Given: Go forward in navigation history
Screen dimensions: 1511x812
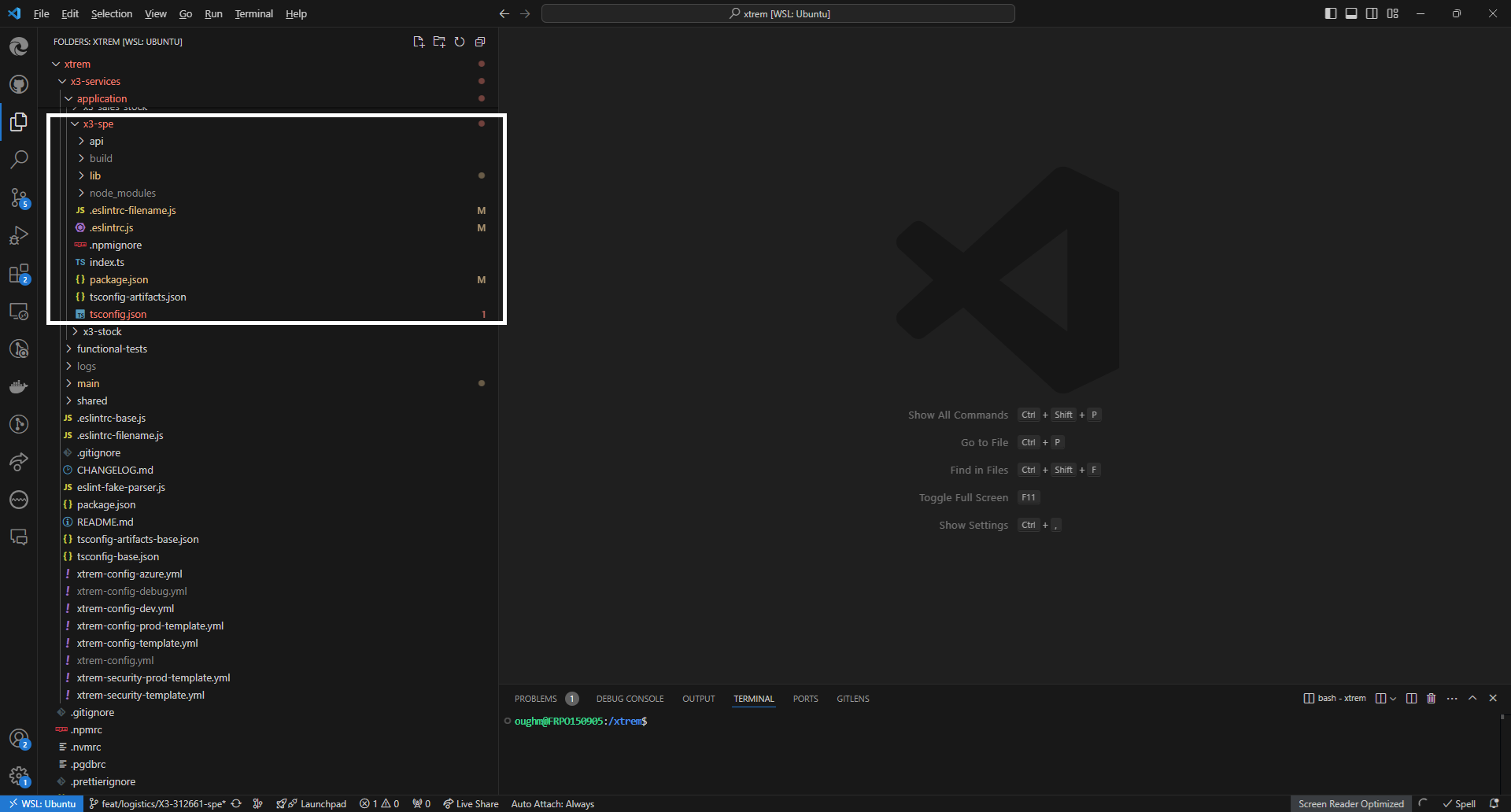Looking at the screenshot, I should 525,13.
